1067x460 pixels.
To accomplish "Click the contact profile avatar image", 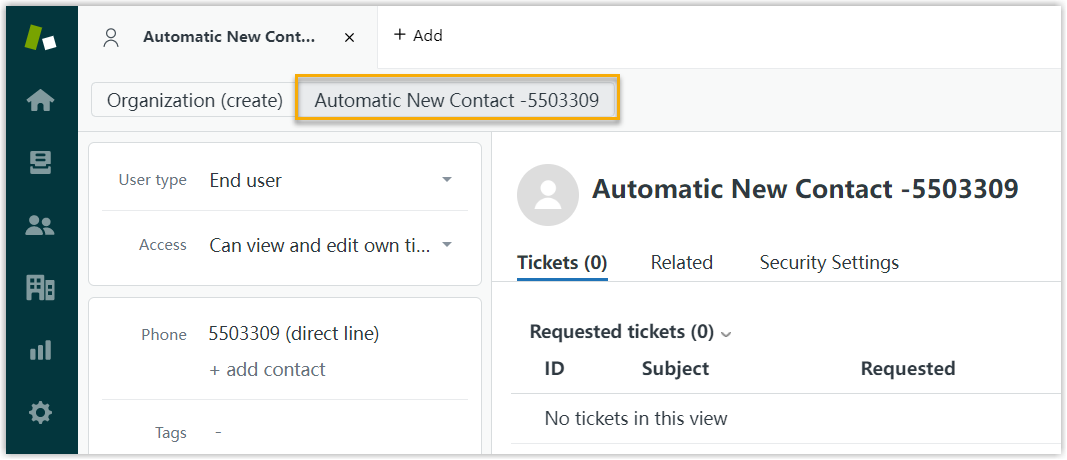I will (x=547, y=195).
